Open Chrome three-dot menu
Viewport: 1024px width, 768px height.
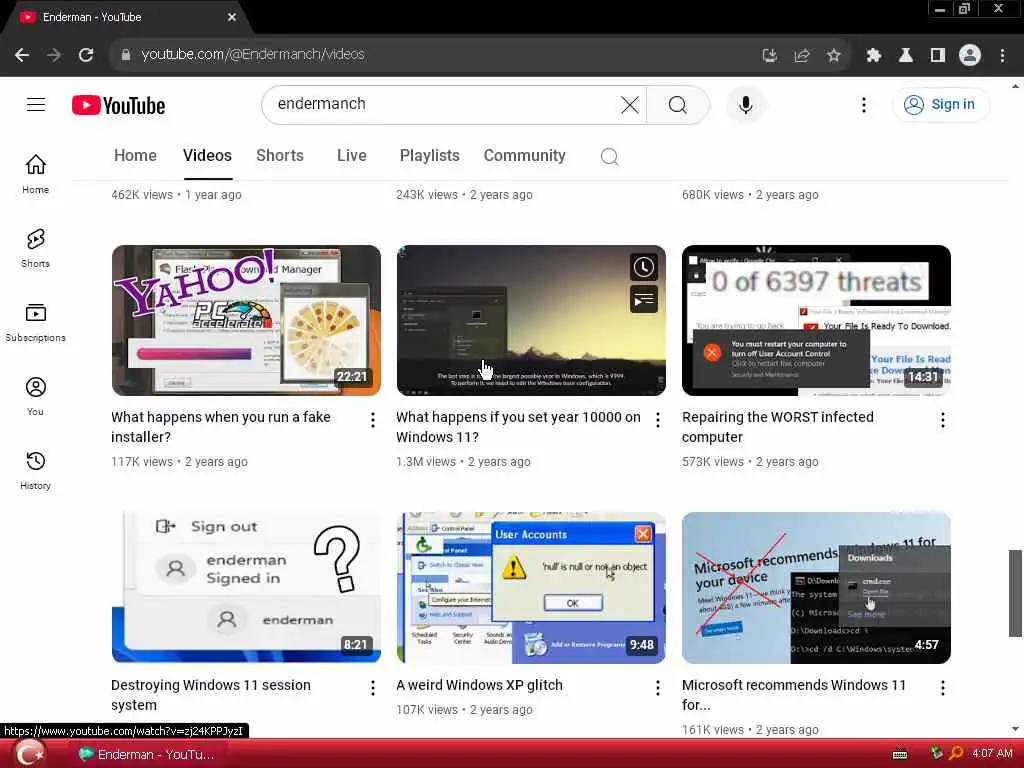[x=1002, y=56]
